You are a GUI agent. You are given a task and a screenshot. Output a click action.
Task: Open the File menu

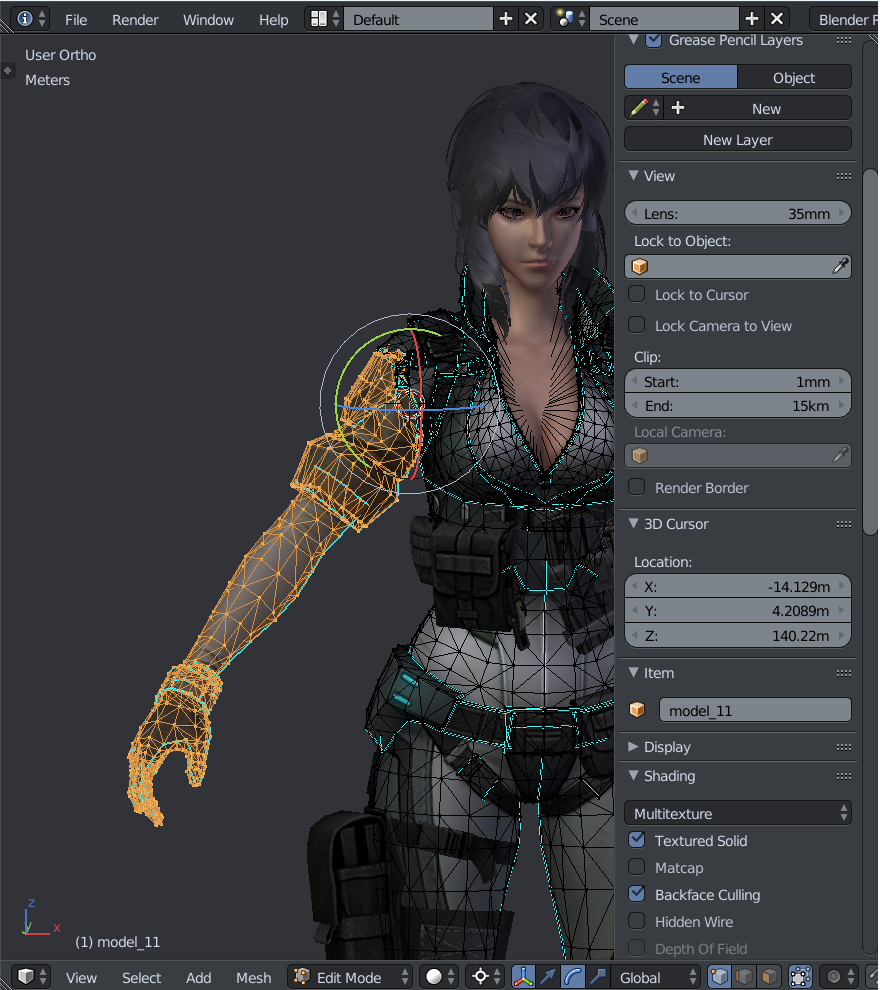click(x=76, y=20)
